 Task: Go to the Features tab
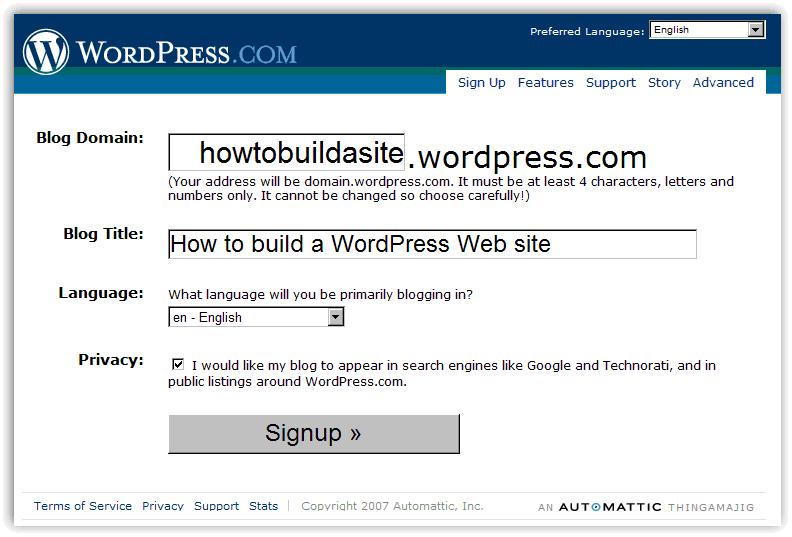[546, 82]
